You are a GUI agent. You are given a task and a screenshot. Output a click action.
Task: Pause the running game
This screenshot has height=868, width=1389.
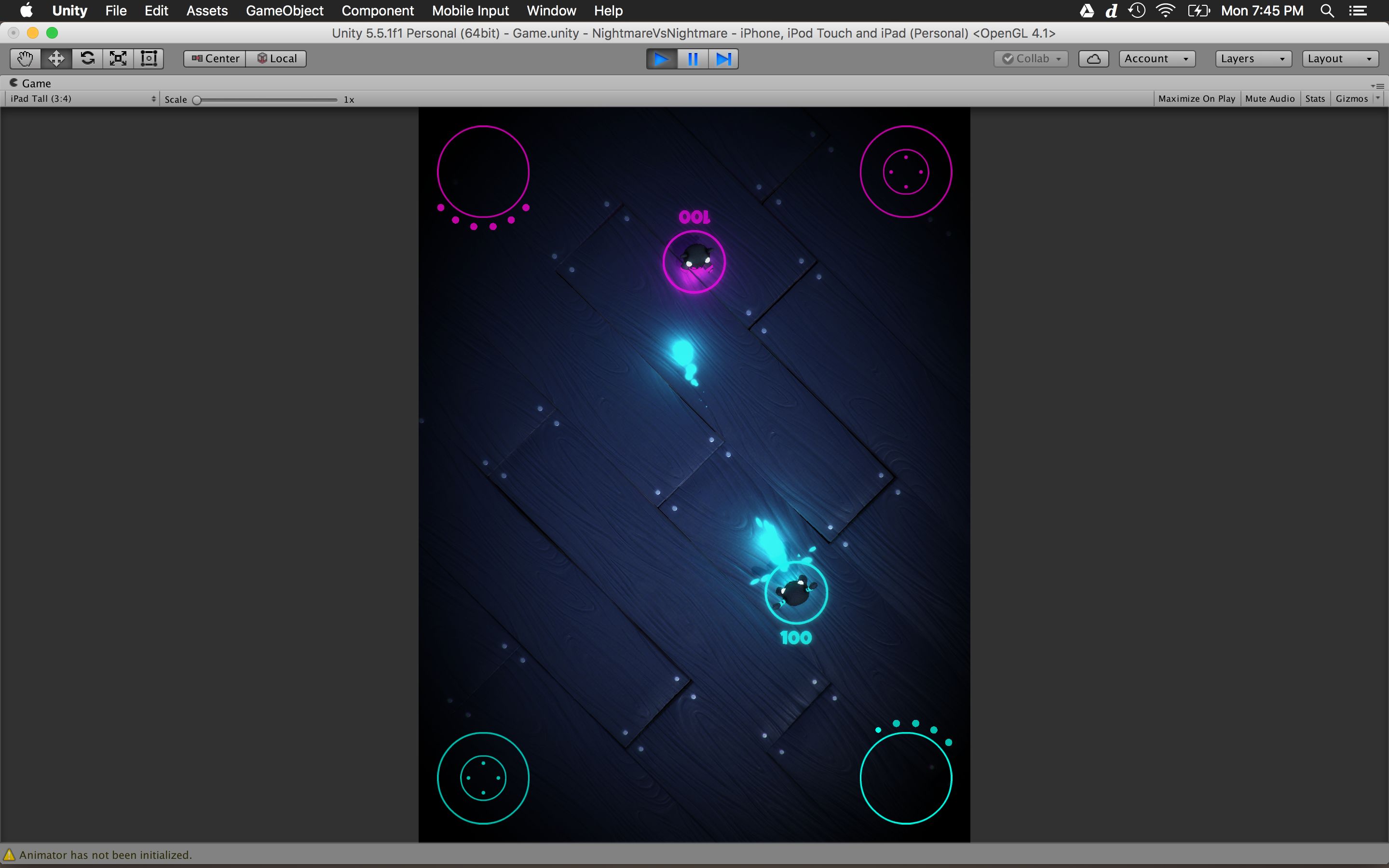(x=693, y=59)
